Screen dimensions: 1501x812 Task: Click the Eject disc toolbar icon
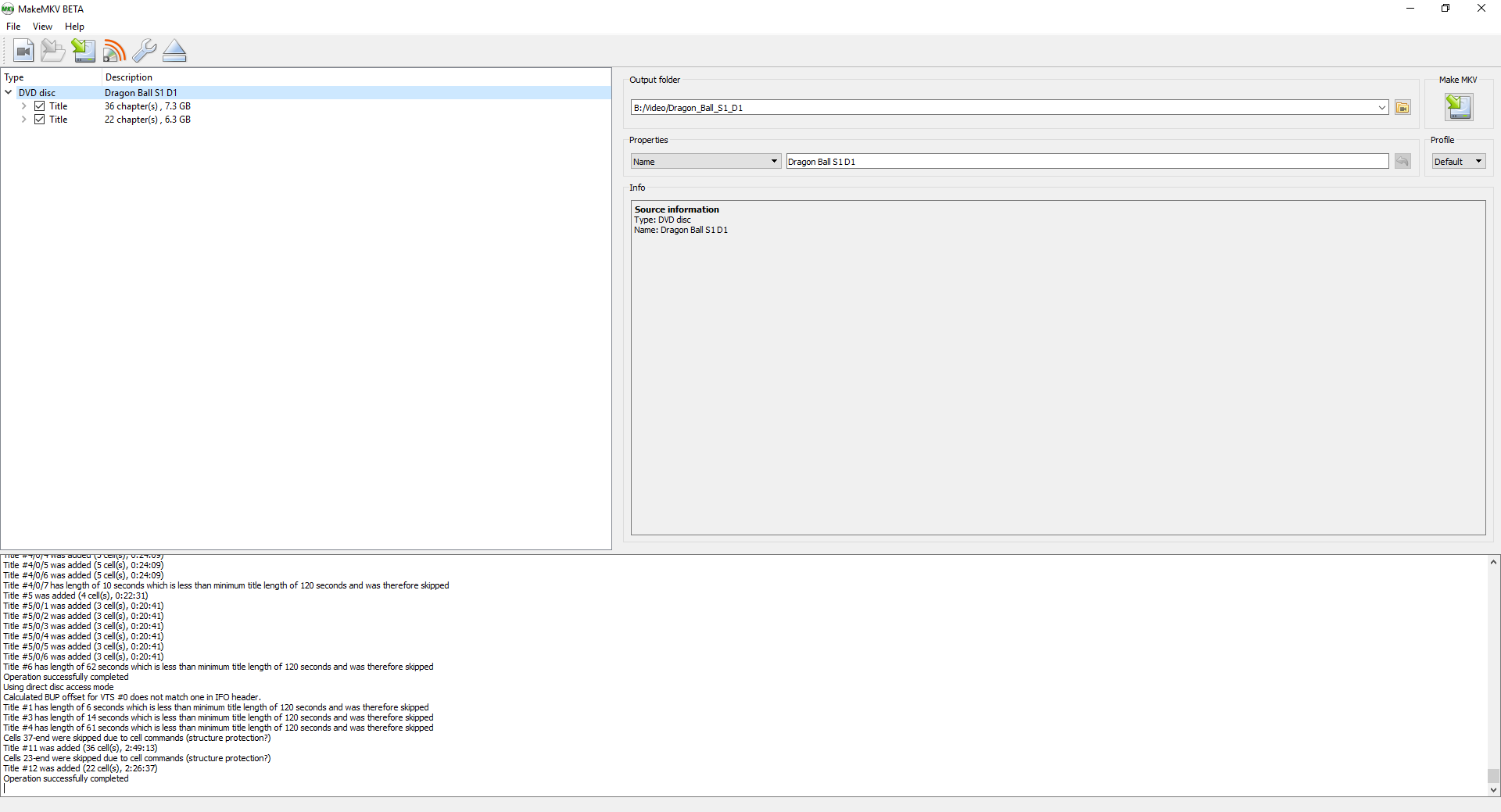pos(175,51)
